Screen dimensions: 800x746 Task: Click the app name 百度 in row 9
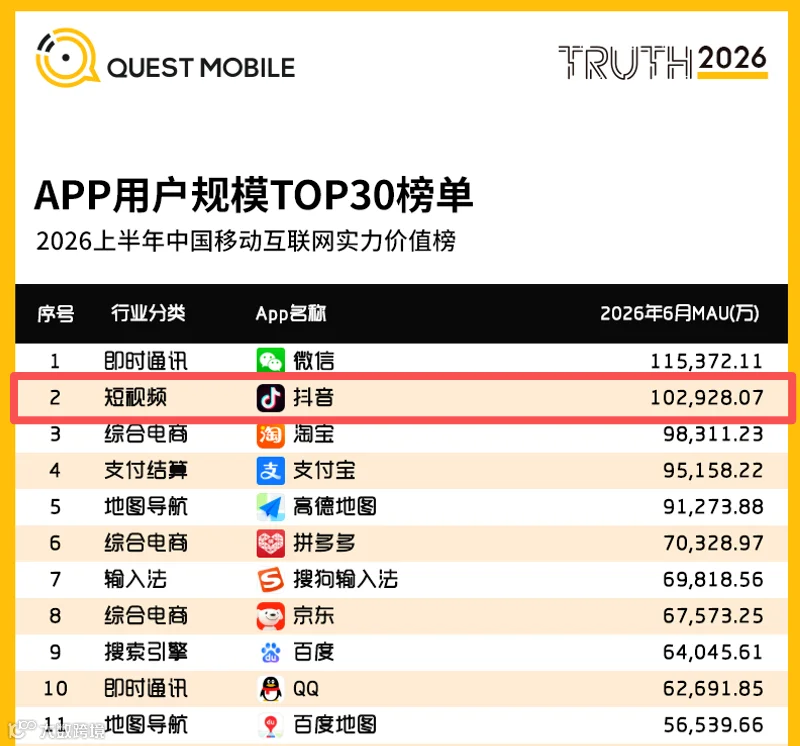(314, 652)
